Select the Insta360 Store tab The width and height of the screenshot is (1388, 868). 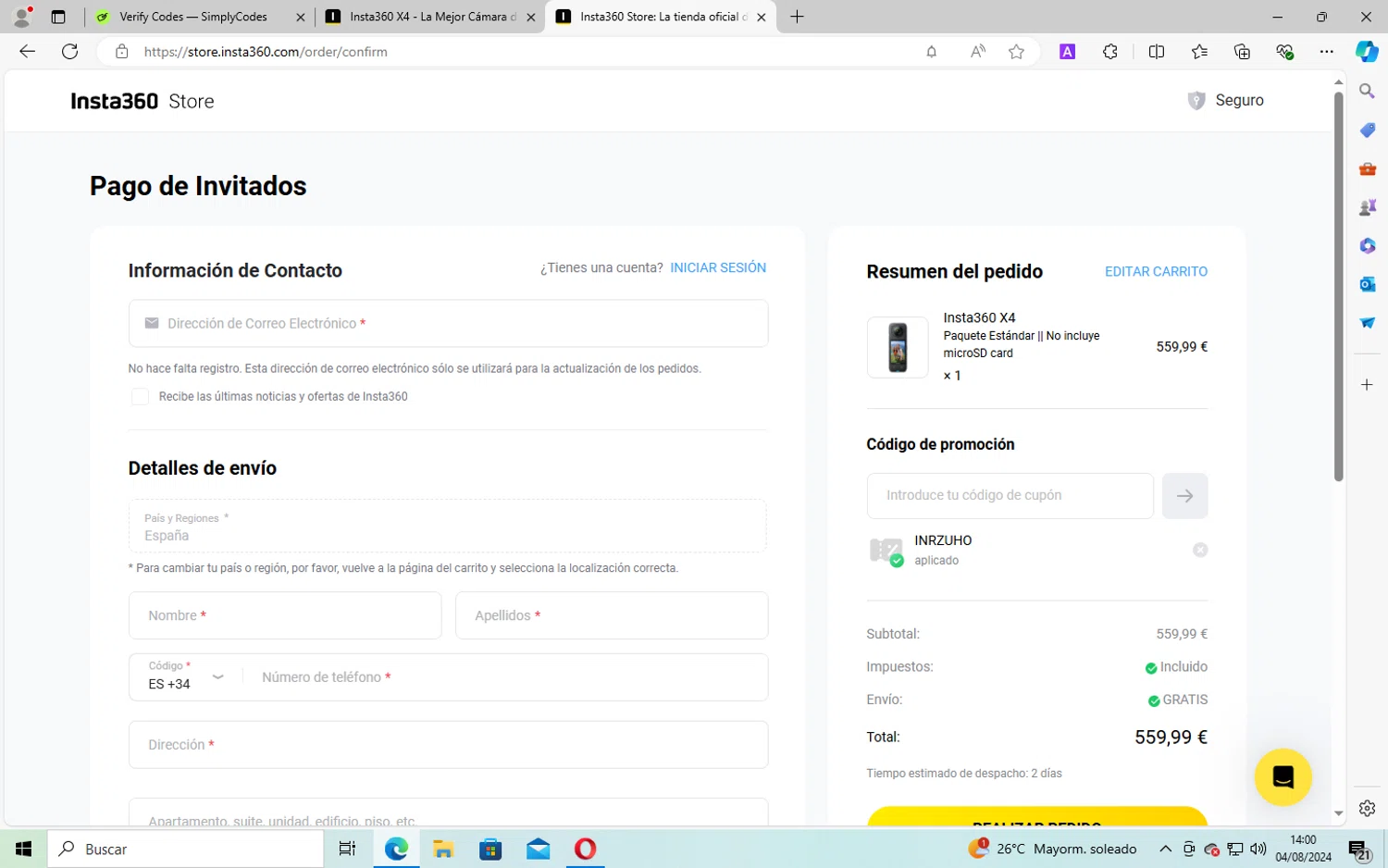click(x=660, y=17)
